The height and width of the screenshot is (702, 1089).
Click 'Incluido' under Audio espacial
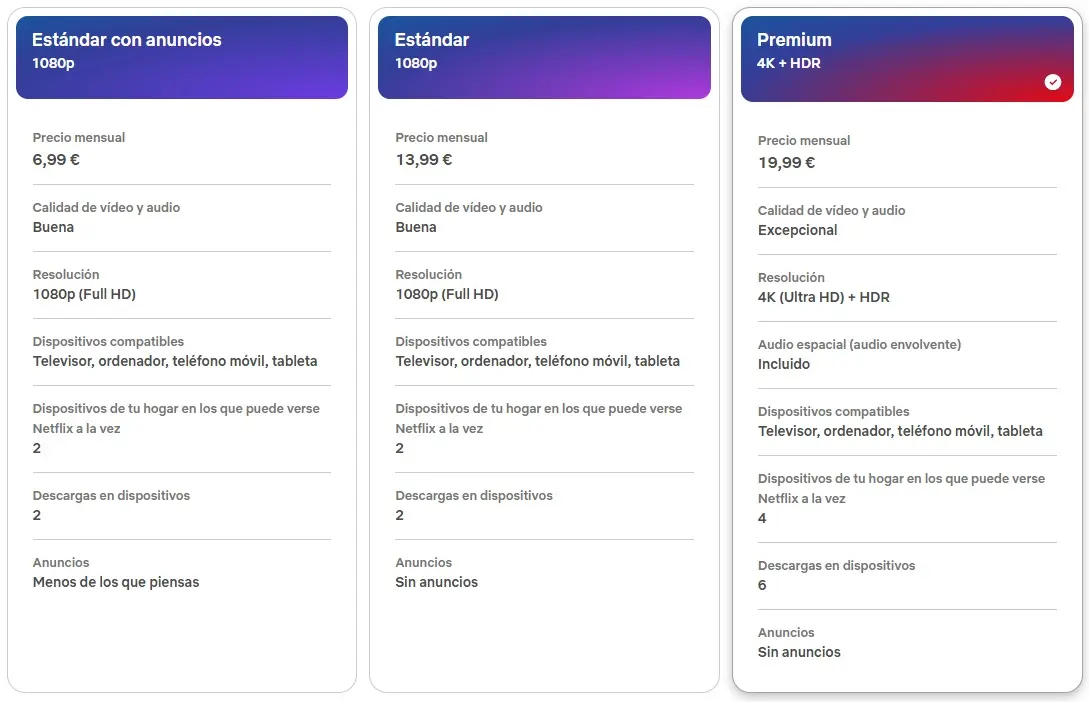coord(783,364)
